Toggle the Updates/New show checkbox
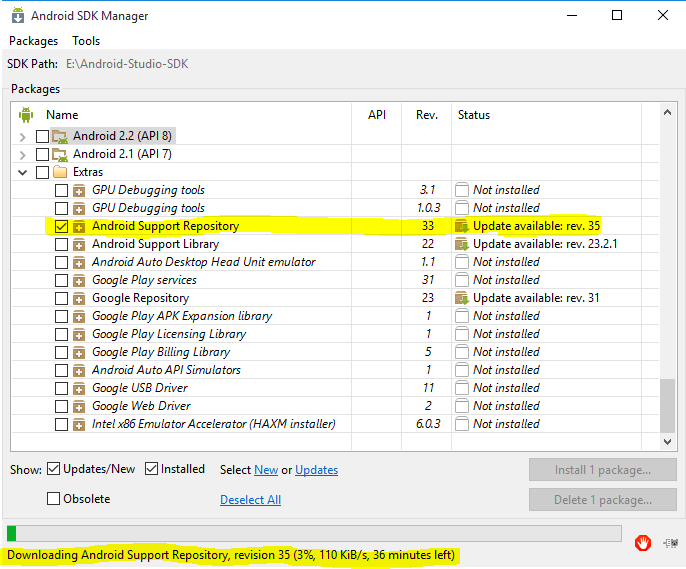The width and height of the screenshot is (686, 569). tap(53, 469)
